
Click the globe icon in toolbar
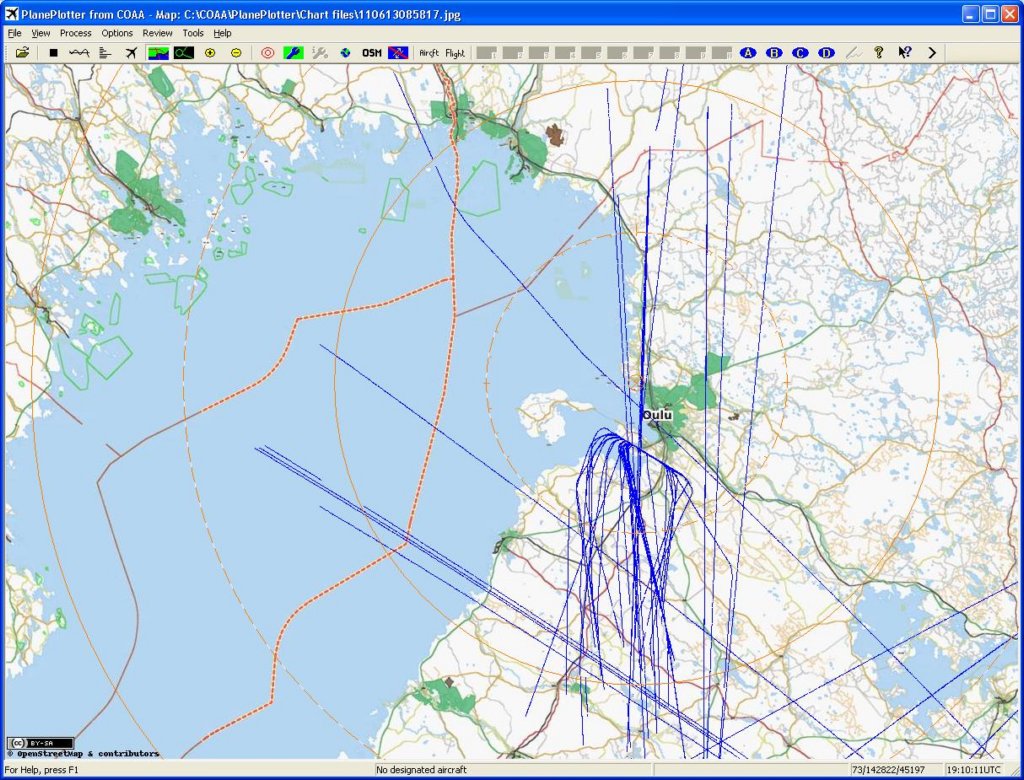coord(346,53)
